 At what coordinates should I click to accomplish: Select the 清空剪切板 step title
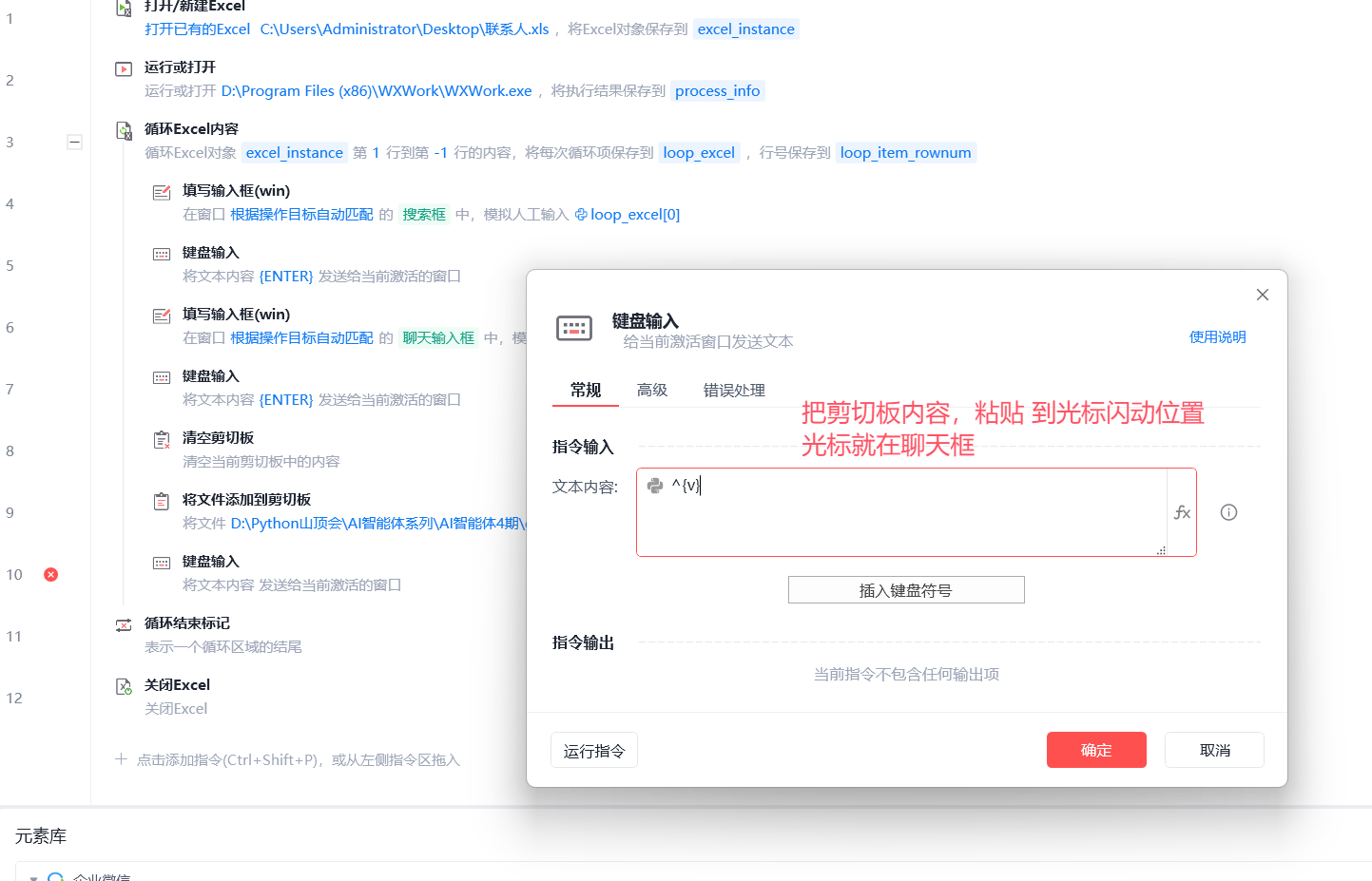(x=218, y=437)
